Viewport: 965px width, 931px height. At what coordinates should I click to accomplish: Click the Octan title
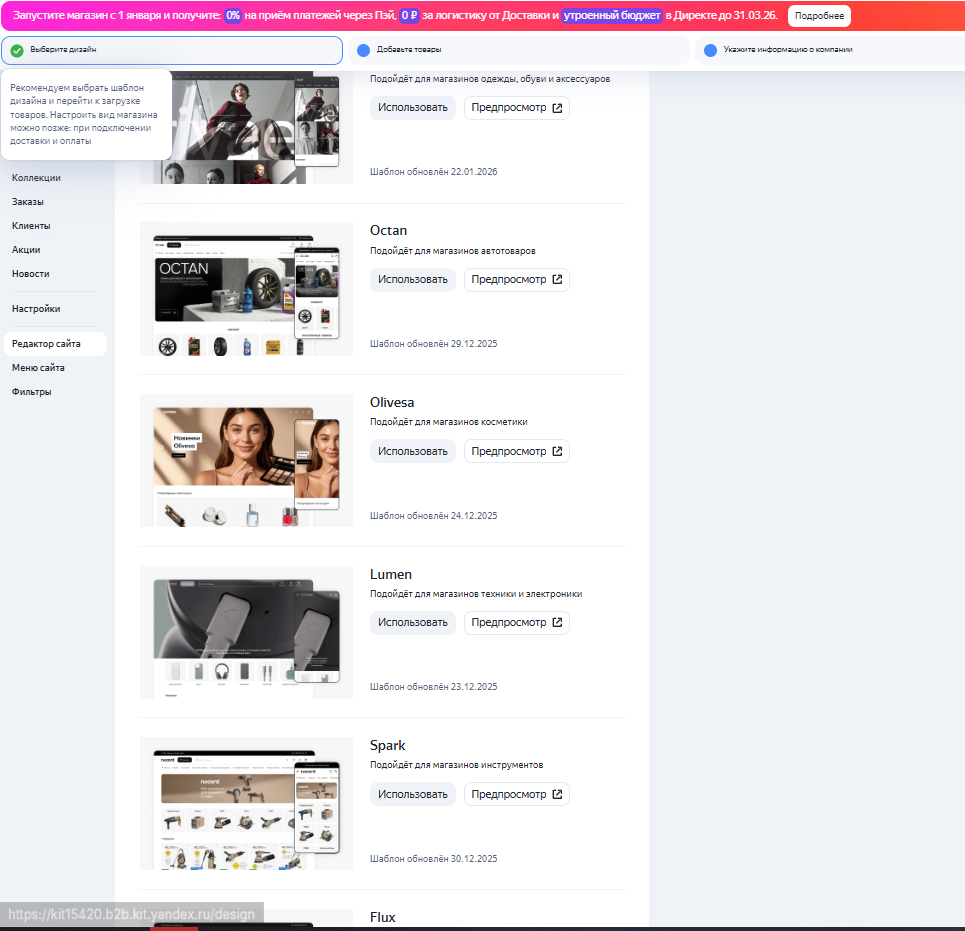click(x=388, y=231)
